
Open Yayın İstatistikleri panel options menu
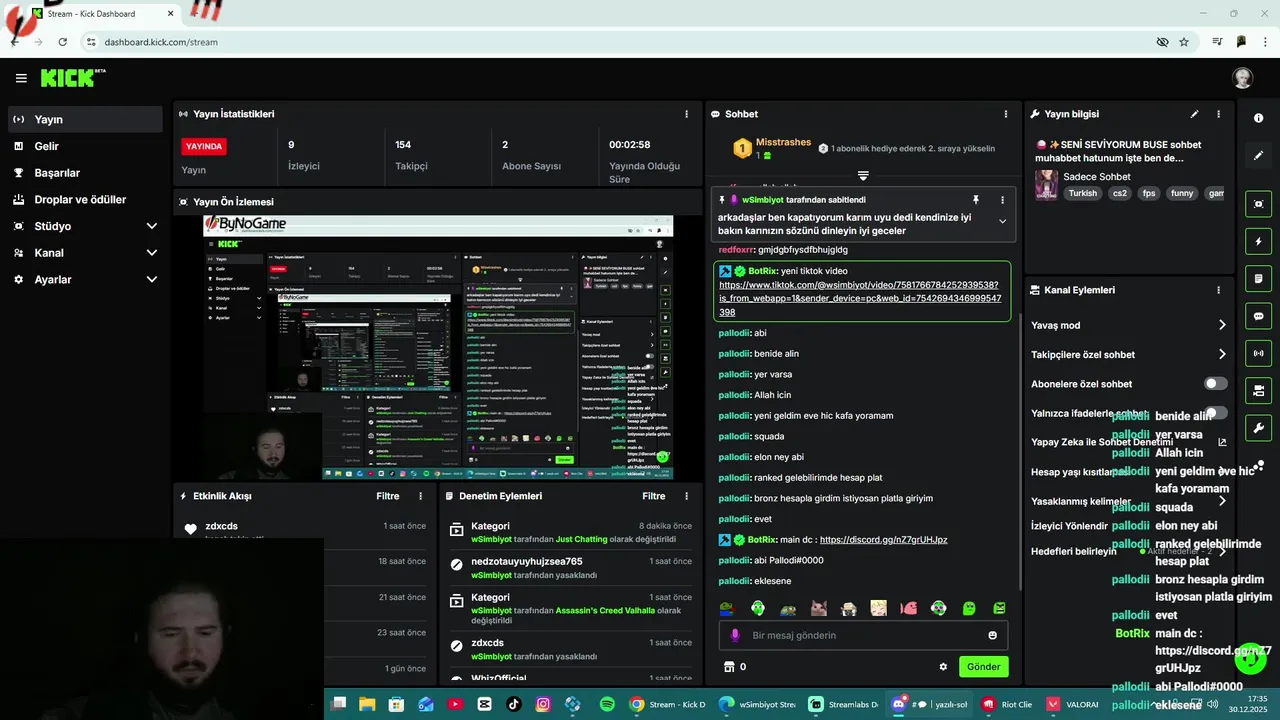686,114
